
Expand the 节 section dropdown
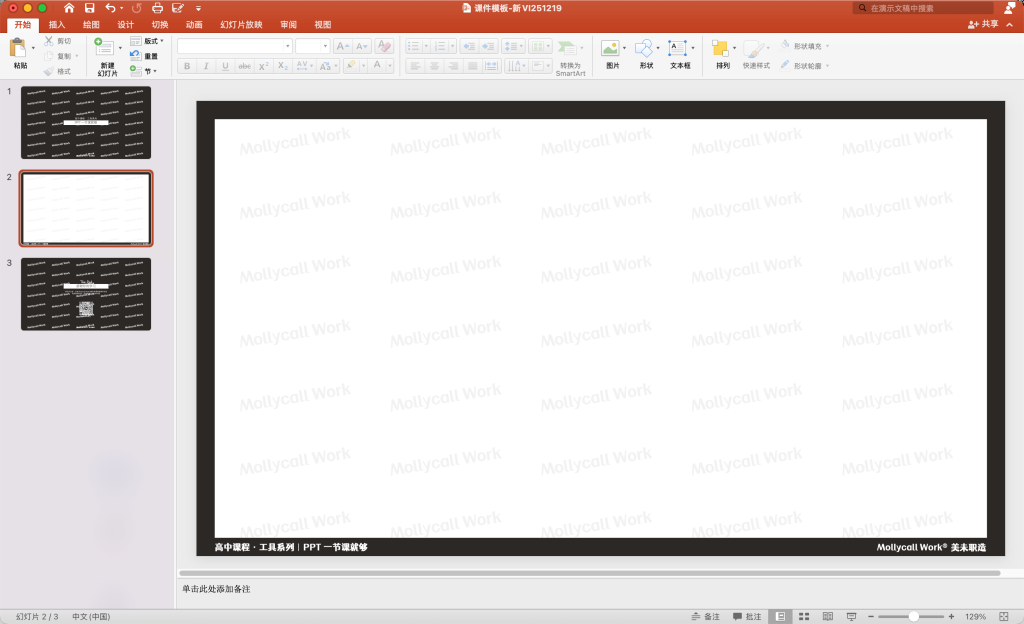tap(150, 71)
